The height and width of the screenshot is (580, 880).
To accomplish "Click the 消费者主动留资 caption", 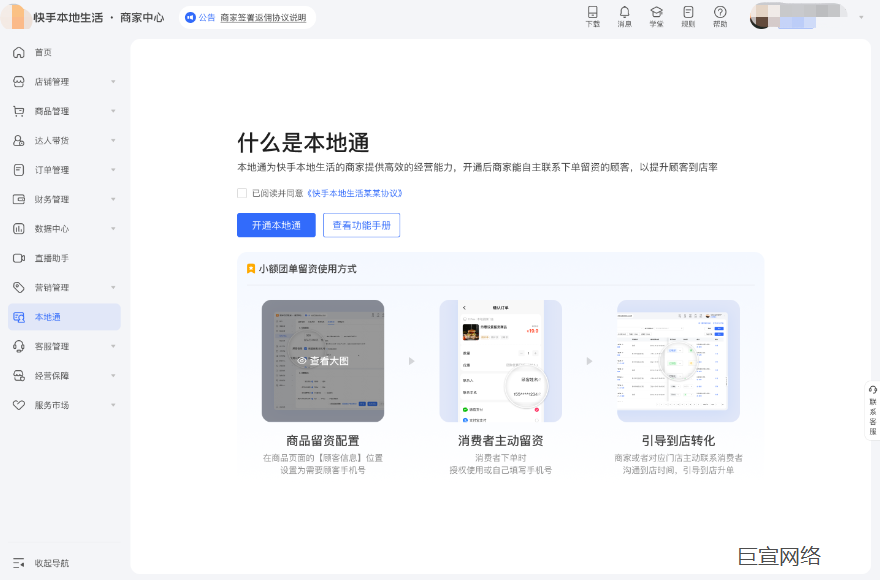I will click(x=501, y=441).
